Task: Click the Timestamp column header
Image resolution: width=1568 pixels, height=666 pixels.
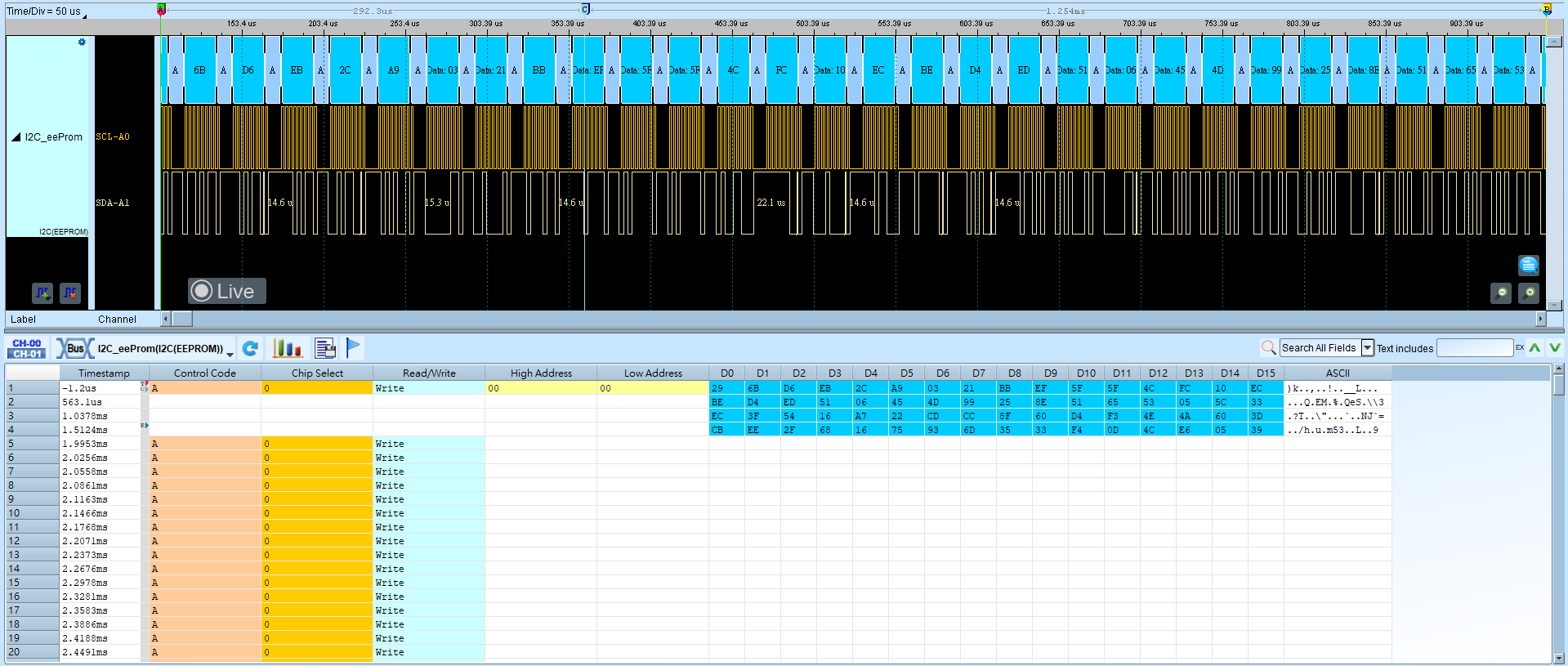Action: [x=104, y=373]
